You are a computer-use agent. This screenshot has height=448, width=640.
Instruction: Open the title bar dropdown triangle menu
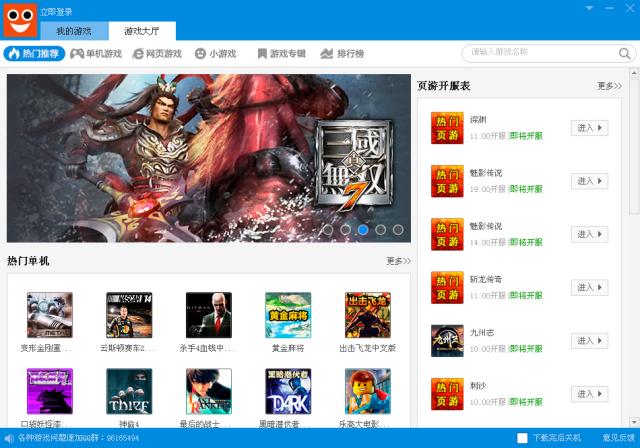click(589, 8)
